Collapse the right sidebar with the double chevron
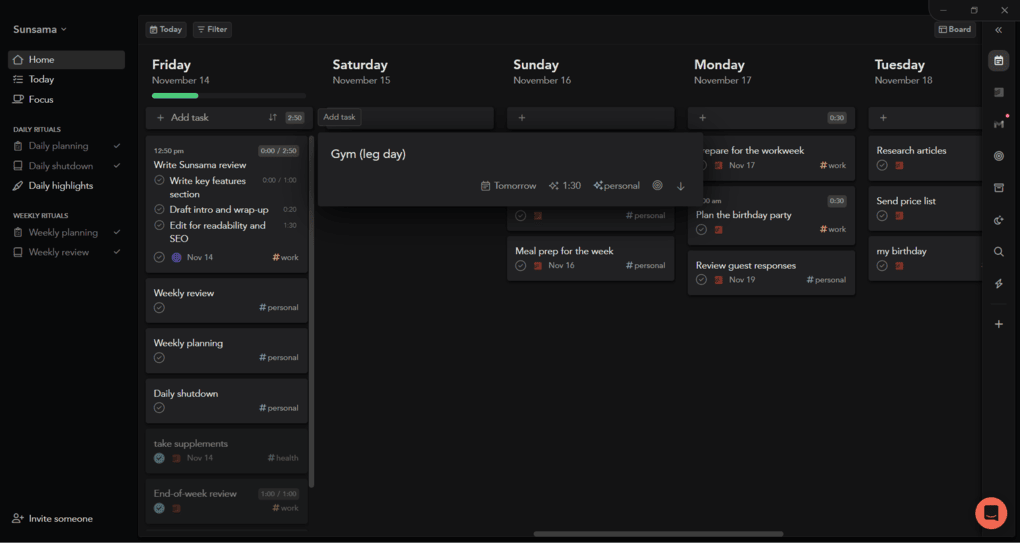The image size is (1020, 543). pos(998,30)
